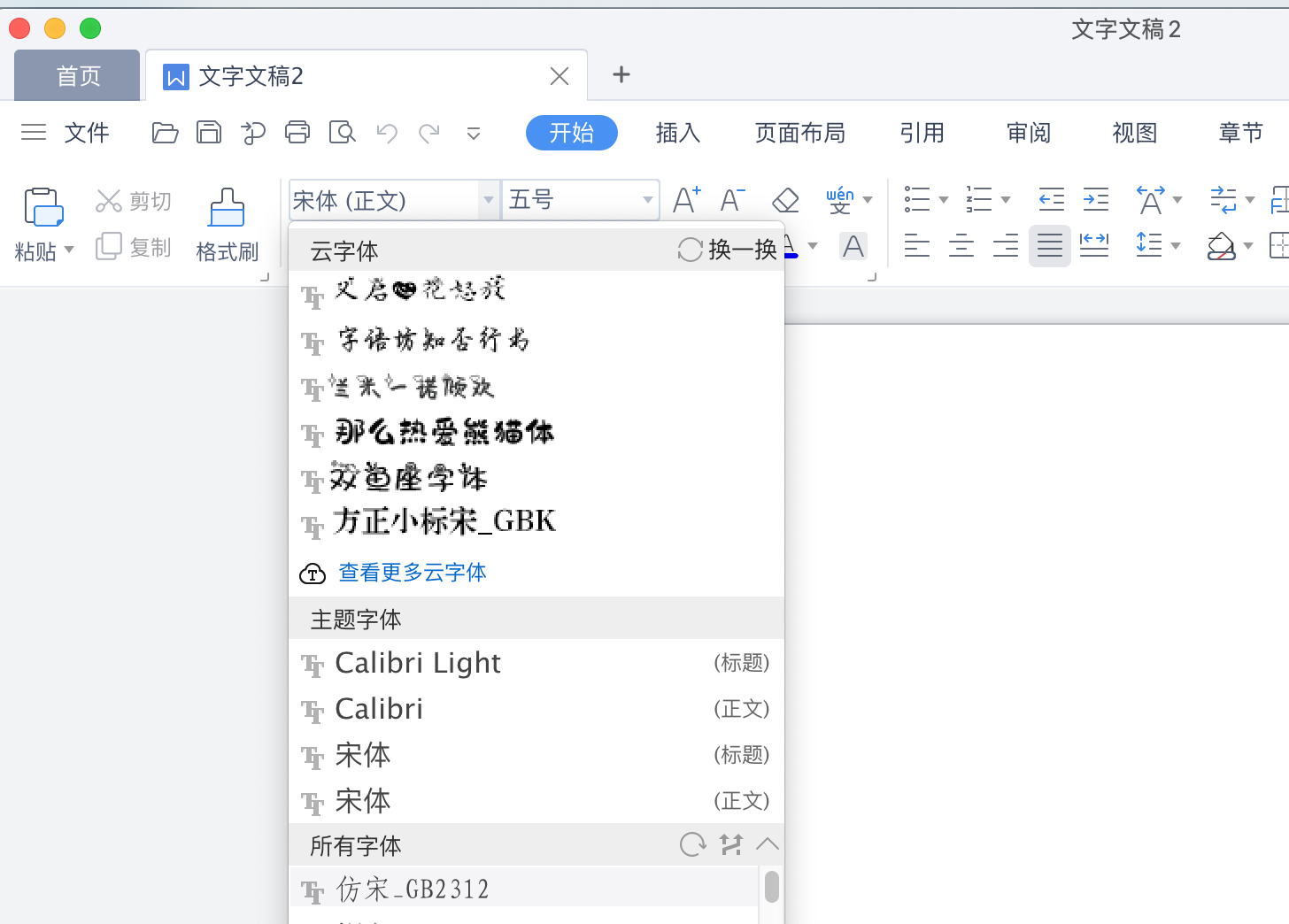Select the Decrease Font Size icon

pos(732,200)
